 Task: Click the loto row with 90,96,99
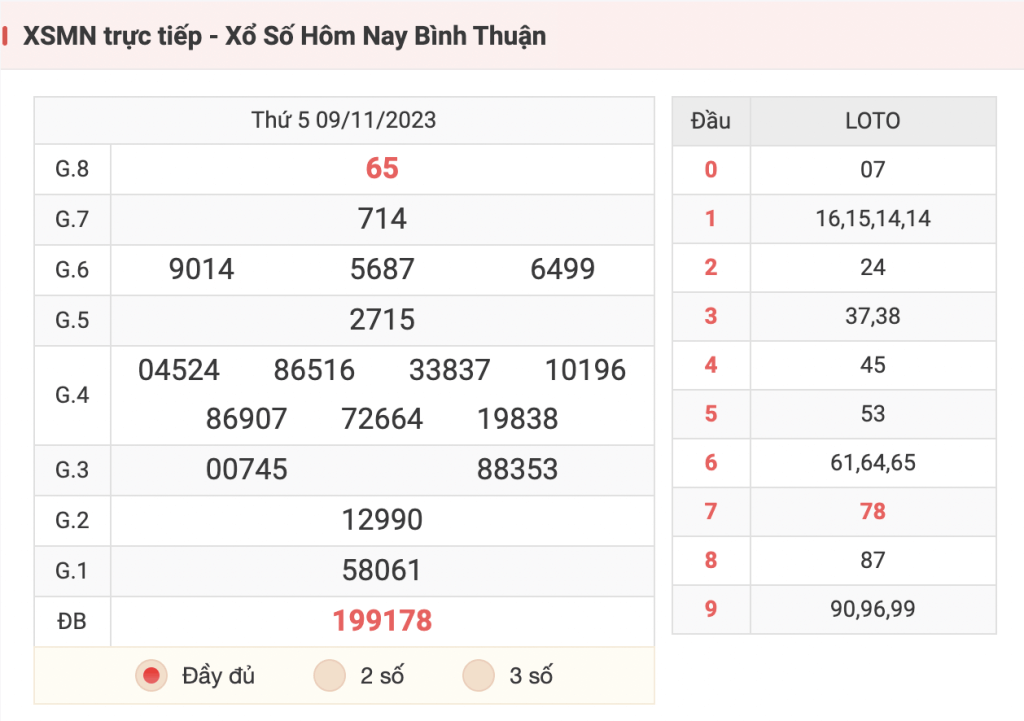click(x=835, y=609)
